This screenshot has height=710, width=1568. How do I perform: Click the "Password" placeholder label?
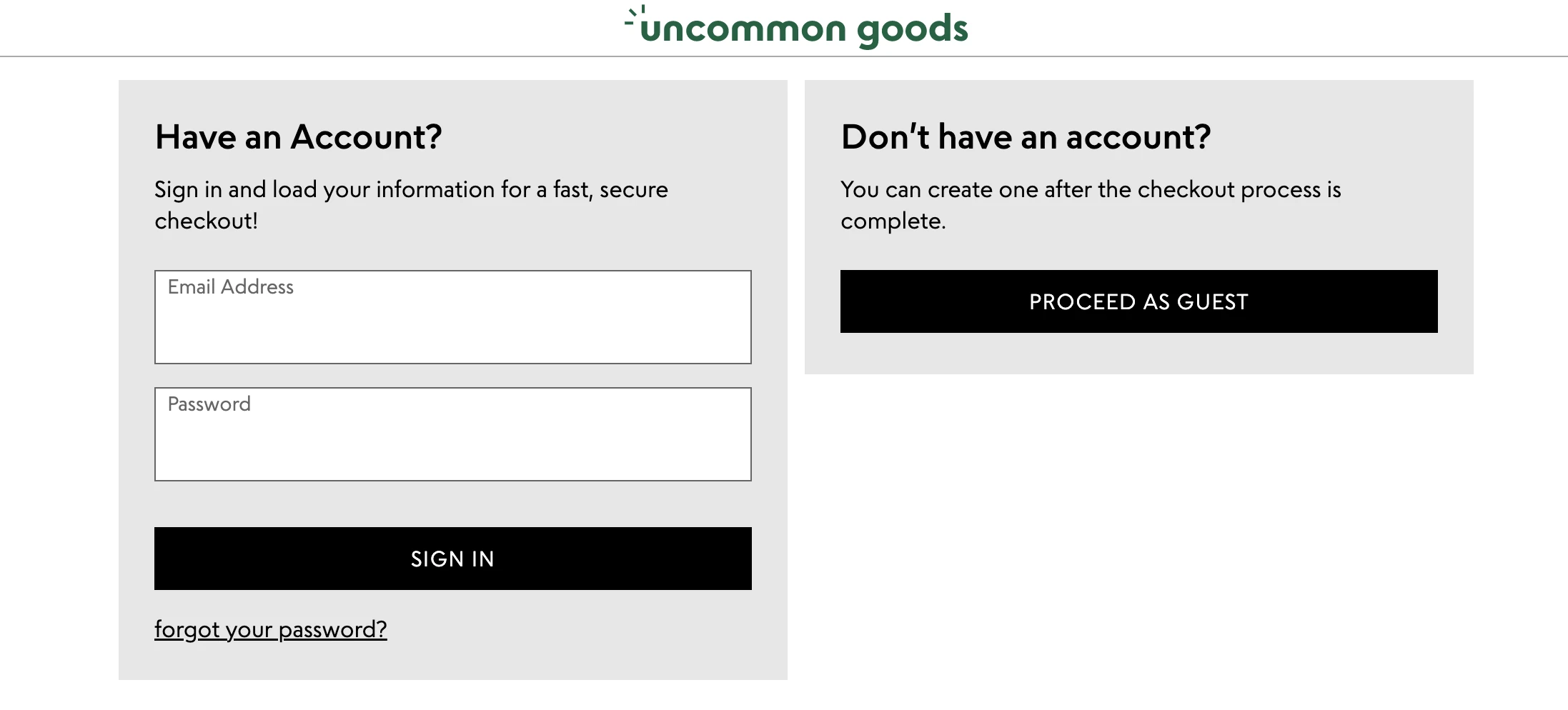(x=209, y=404)
